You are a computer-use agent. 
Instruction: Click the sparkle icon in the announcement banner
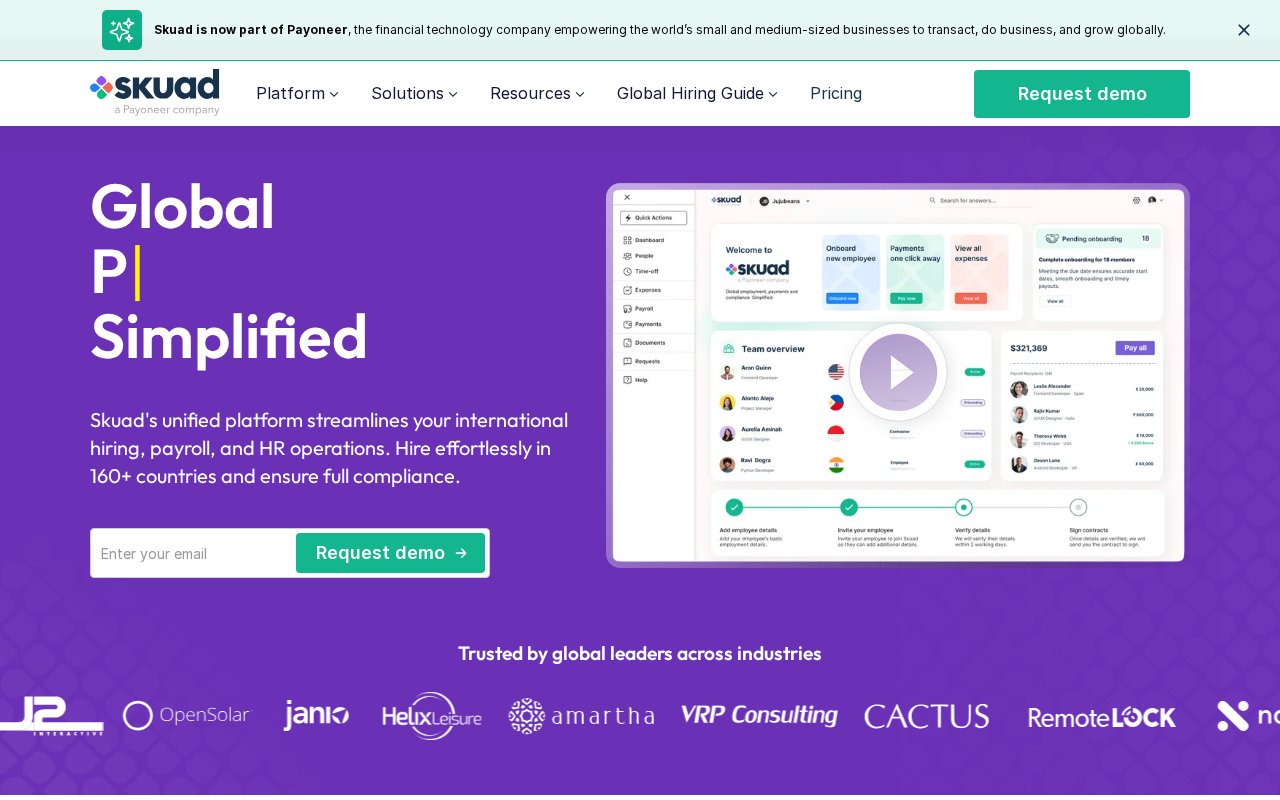tap(122, 30)
